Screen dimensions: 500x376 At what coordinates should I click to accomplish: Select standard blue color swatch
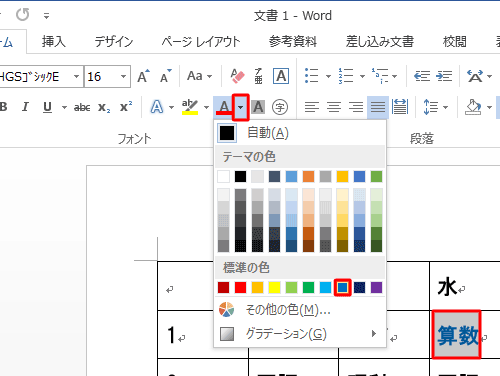click(x=342, y=287)
